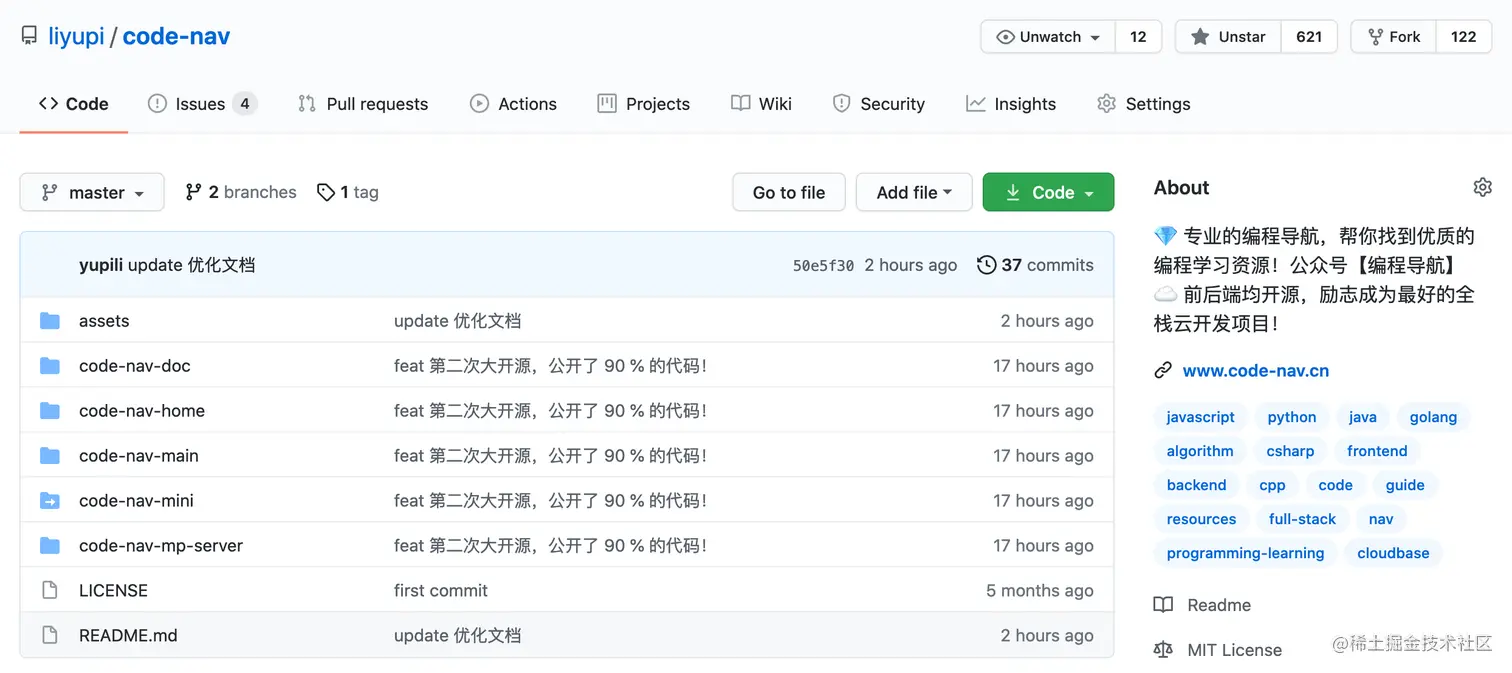View the 1 tag link
Image resolution: width=1512 pixels, height=673 pixels.
[347, 192]
